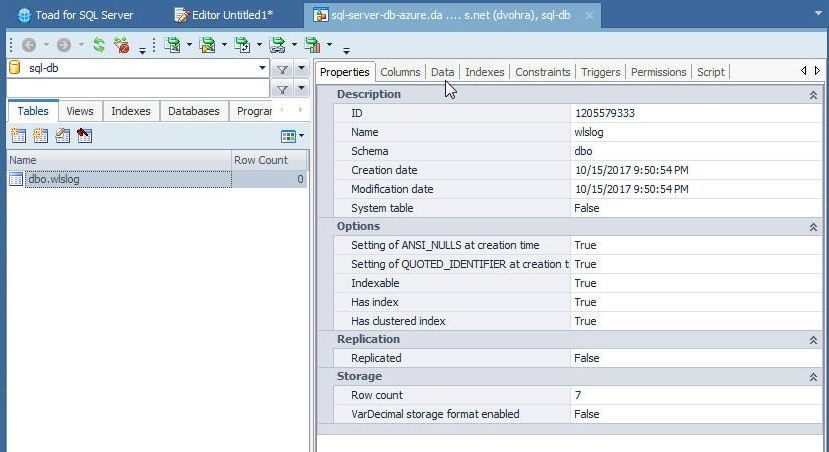Switch to the Toad for SQL Server tab
Viewport: 829px width, 452px height.
coord(75,15)
